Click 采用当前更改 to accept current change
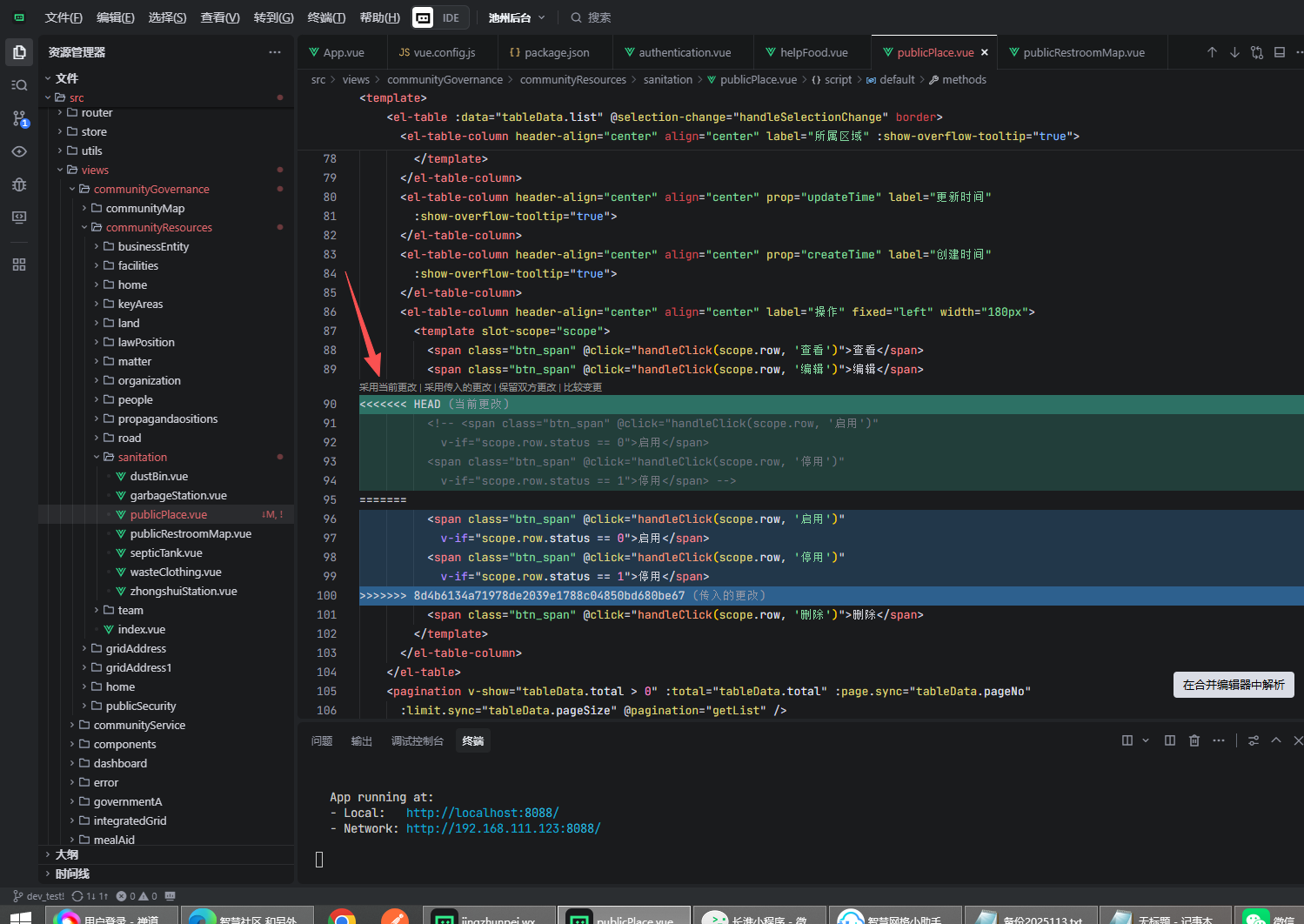1304x924 pixels. tap(388, 387)
